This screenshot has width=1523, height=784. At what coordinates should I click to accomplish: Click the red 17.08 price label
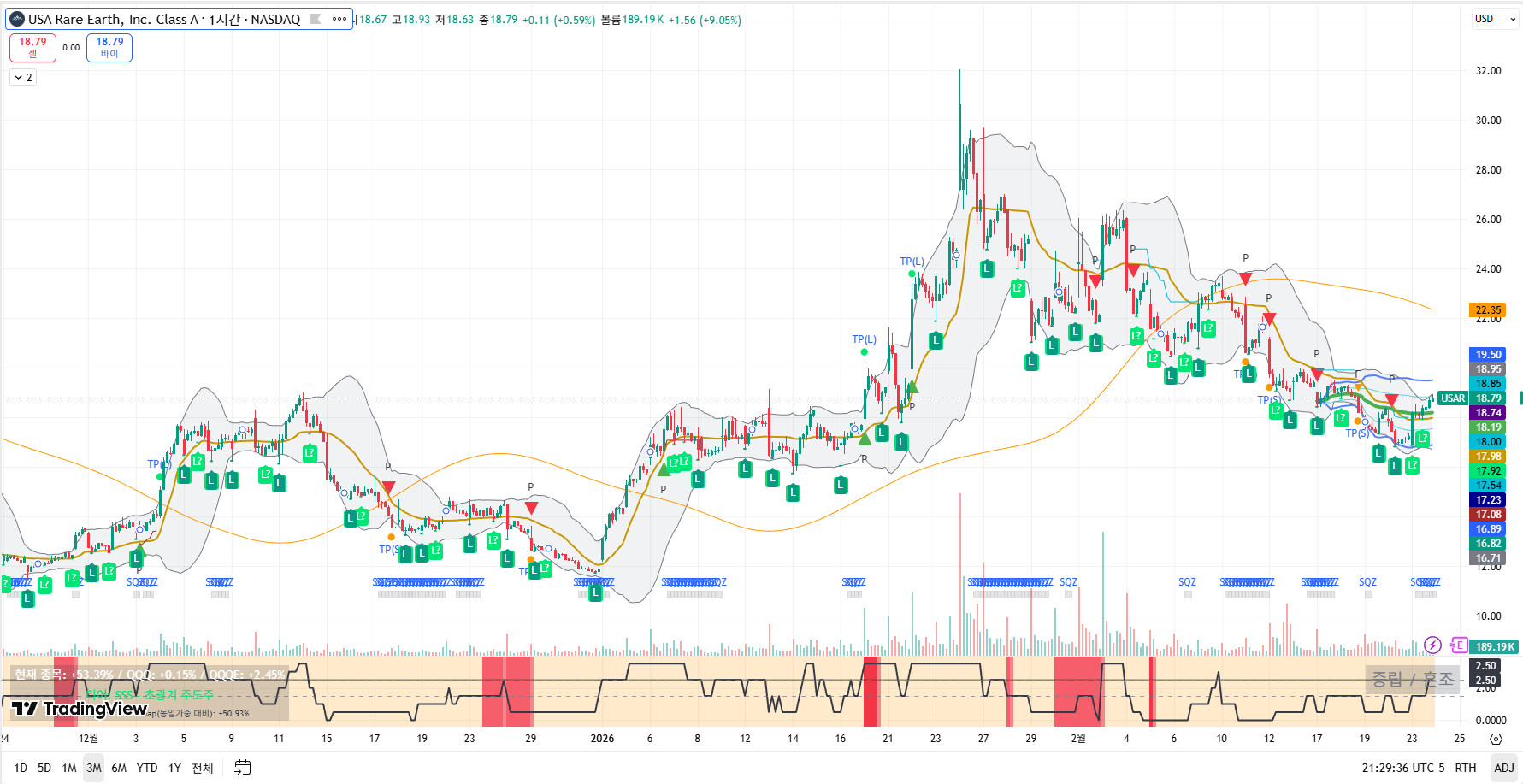click(1489, 515)
